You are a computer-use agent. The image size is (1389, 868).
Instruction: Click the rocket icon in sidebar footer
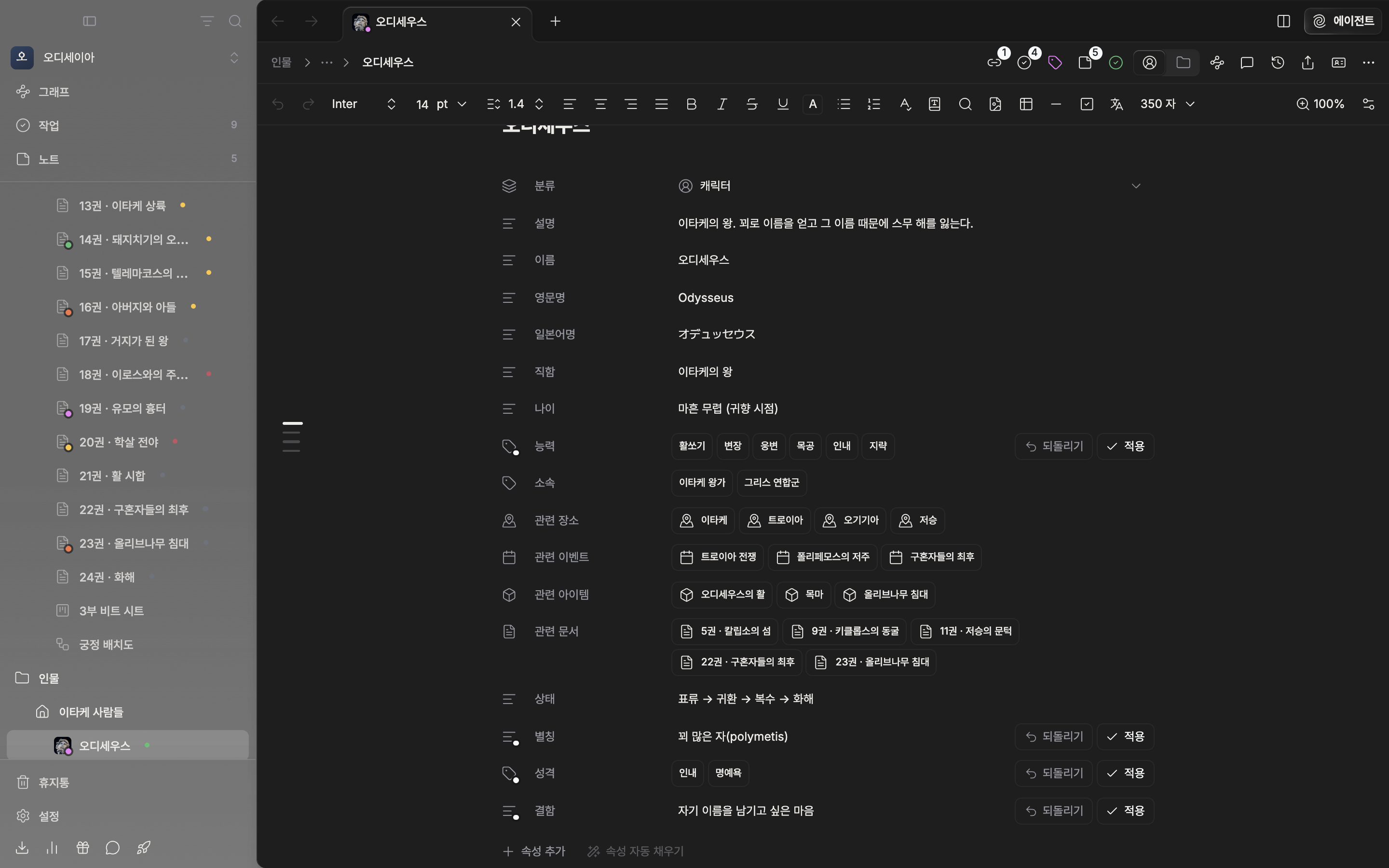tap(144, 848)
